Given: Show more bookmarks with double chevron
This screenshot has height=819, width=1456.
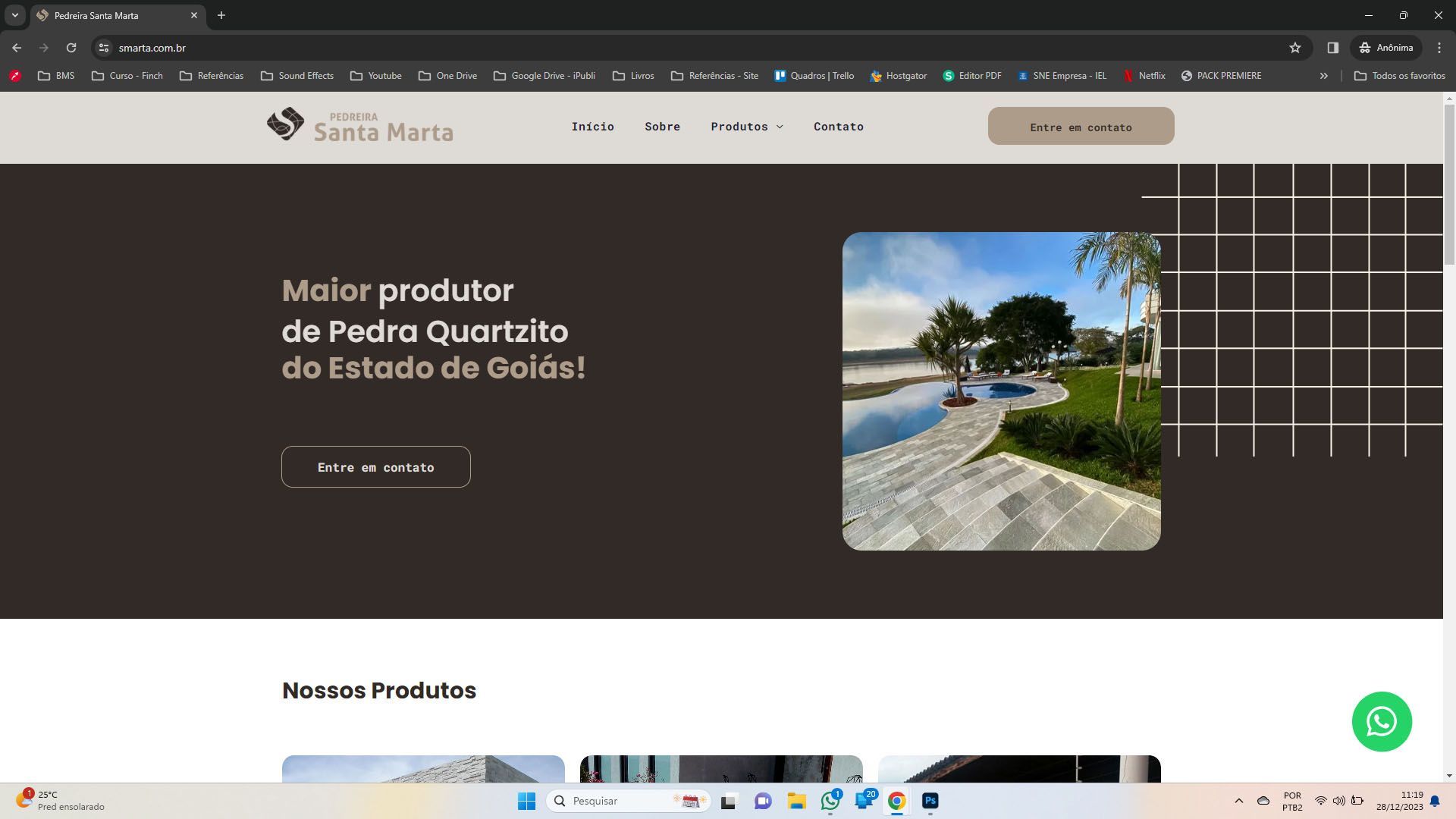Looking at the screenshot, I should pyautogui.click(x=1323, y=76).
